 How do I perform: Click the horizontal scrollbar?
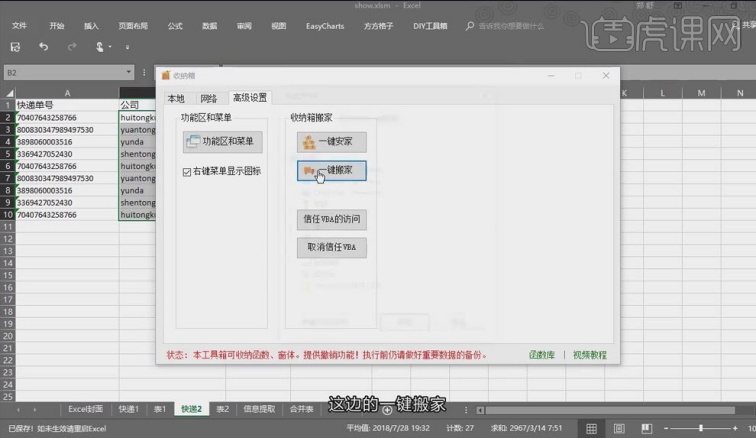pos(610,411)
